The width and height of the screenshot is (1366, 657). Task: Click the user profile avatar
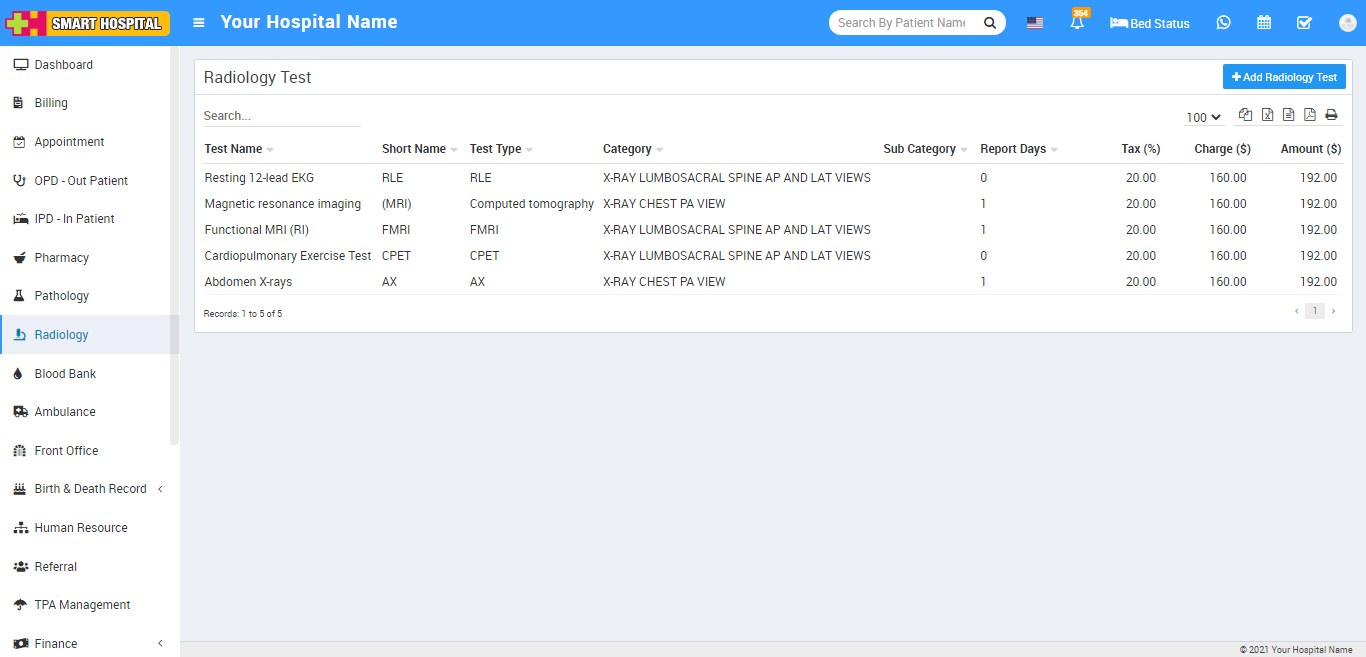point(1346,23)
